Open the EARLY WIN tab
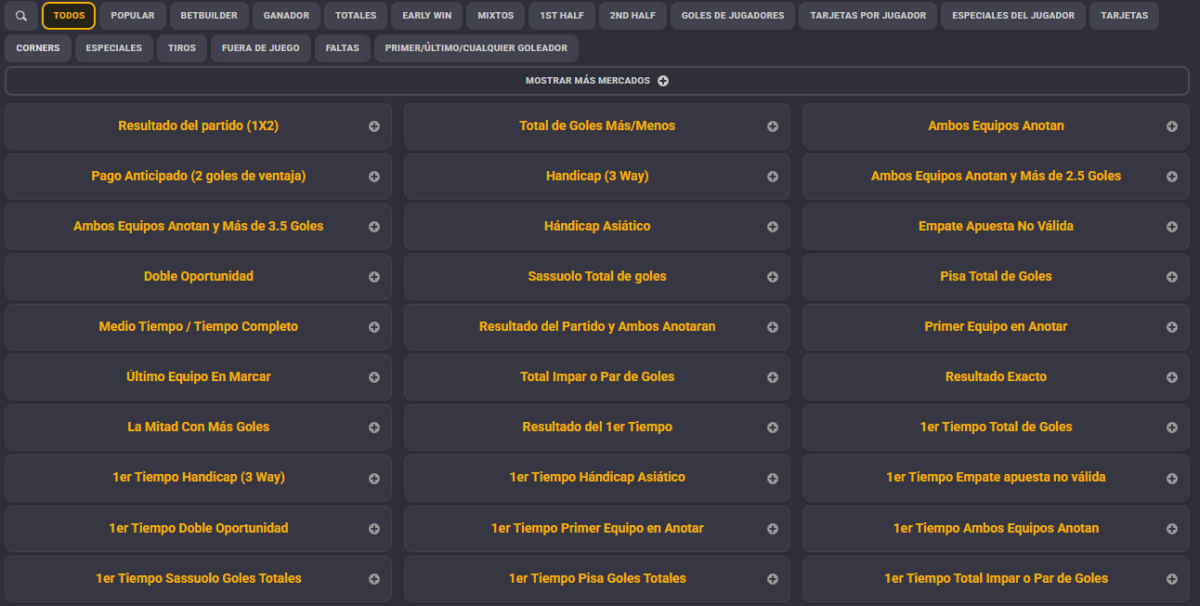This screenshot has width=1200, height=606. point(427,16)
